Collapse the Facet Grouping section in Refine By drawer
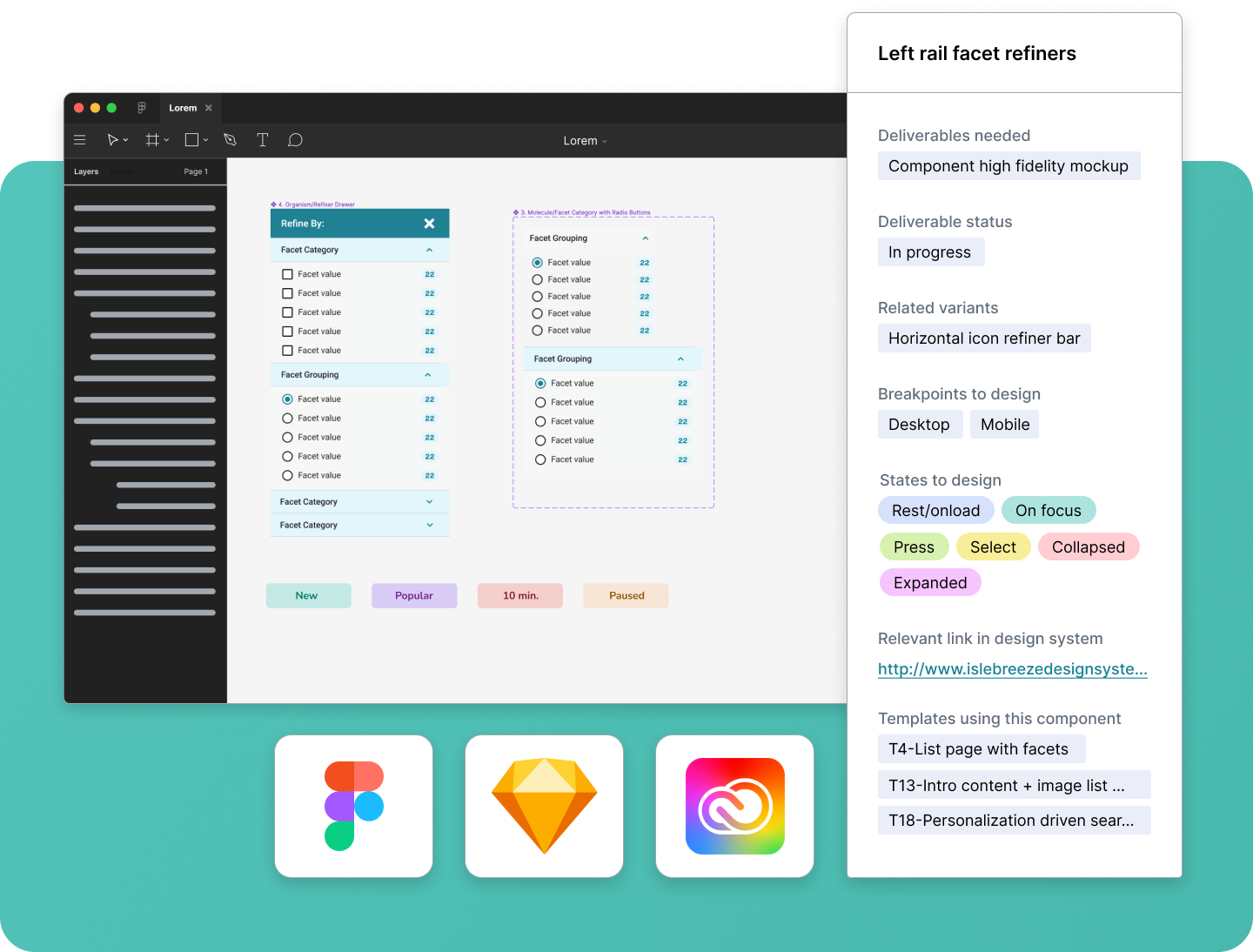The height and width of the screenshot is (952, 1253). (429, 374)
